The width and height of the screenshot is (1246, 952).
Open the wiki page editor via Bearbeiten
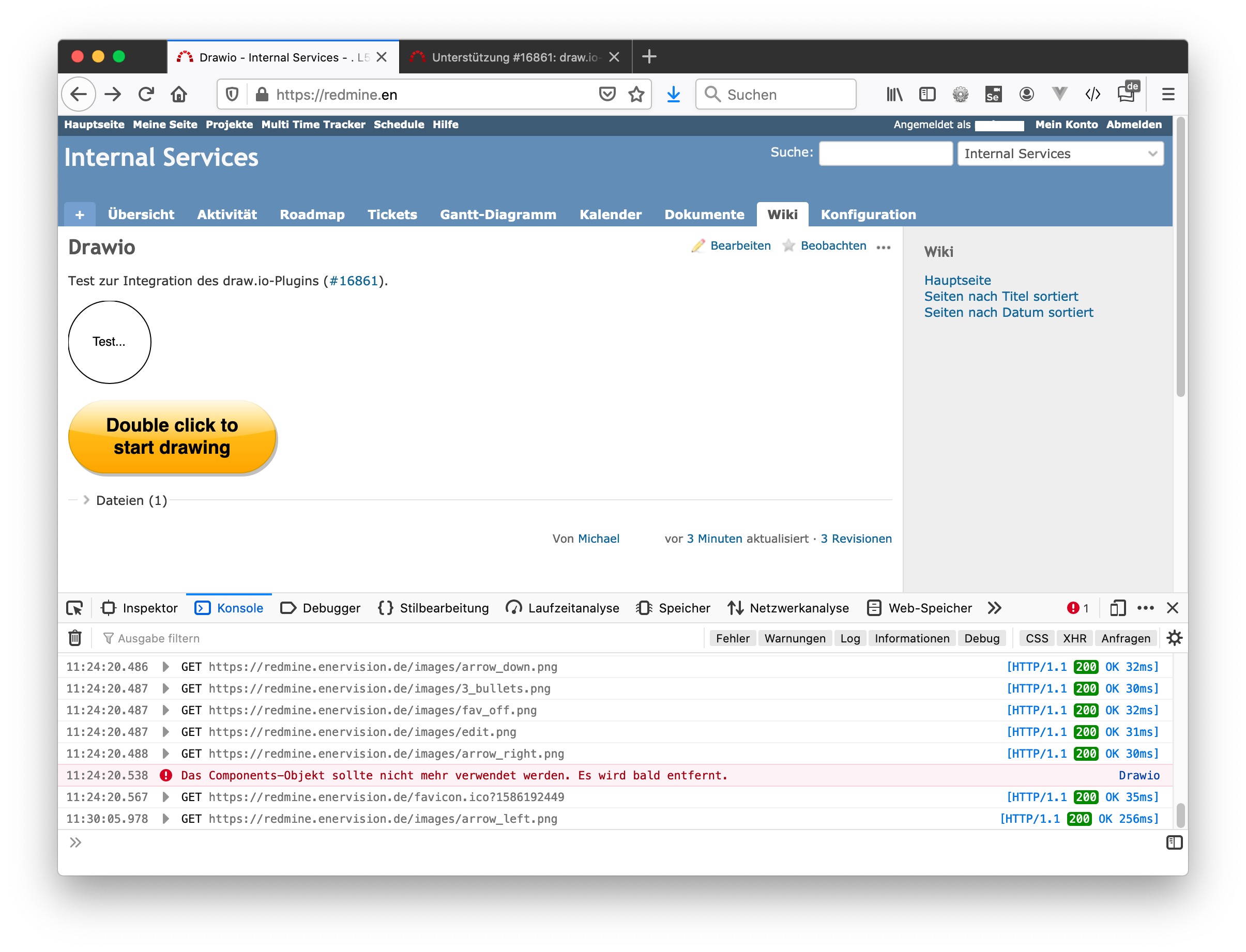740,245
